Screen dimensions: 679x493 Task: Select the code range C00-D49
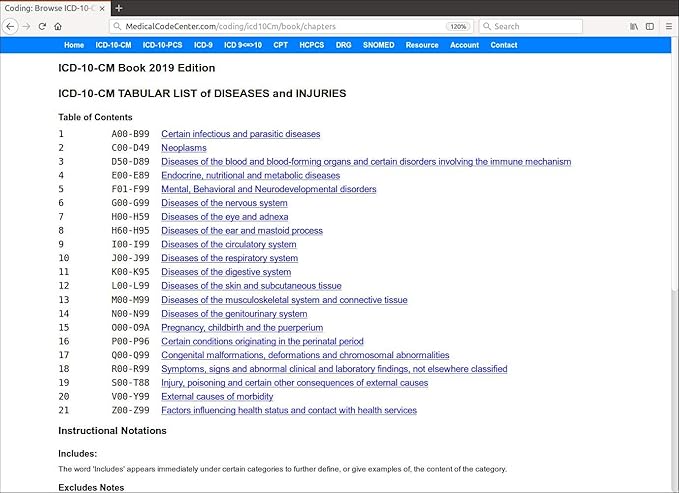(x=130, y=148)
